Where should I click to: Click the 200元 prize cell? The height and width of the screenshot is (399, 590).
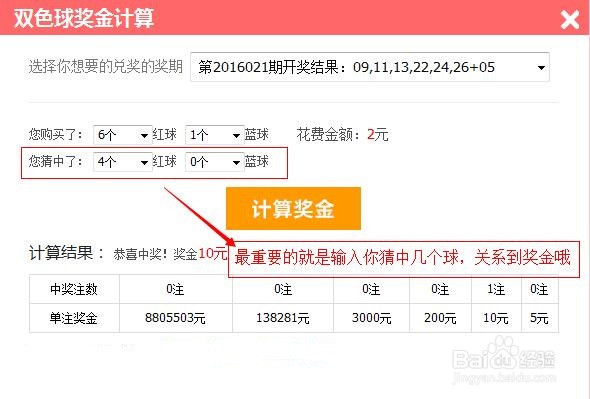pyautogui.click(x=440, y=318)
